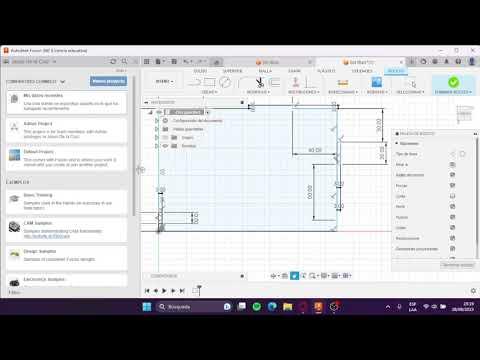480x360 pixels.
Task: Toggle the Puntos checkbox
Action: 452,217
